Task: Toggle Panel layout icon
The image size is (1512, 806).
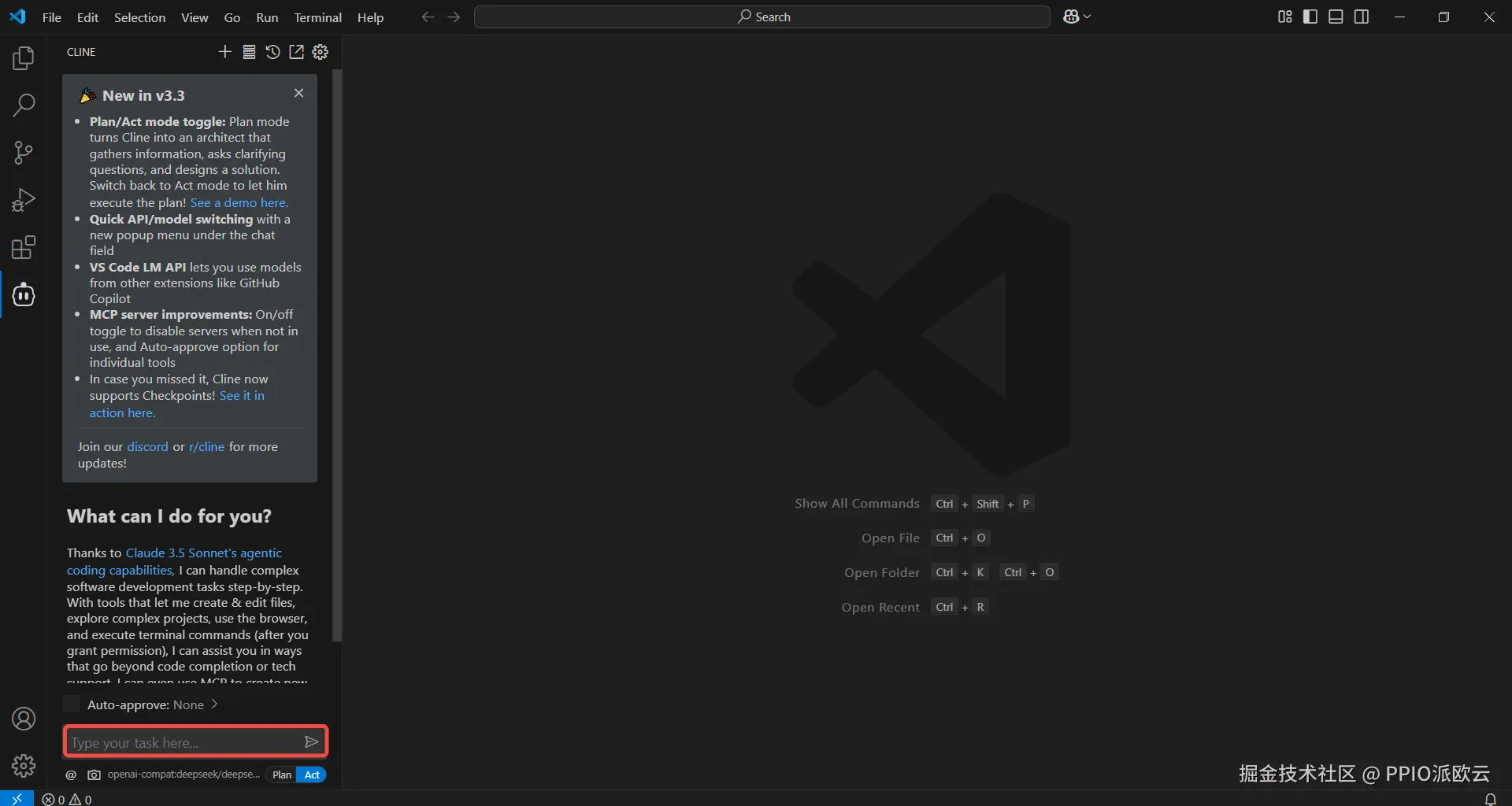Action: 1336,17
